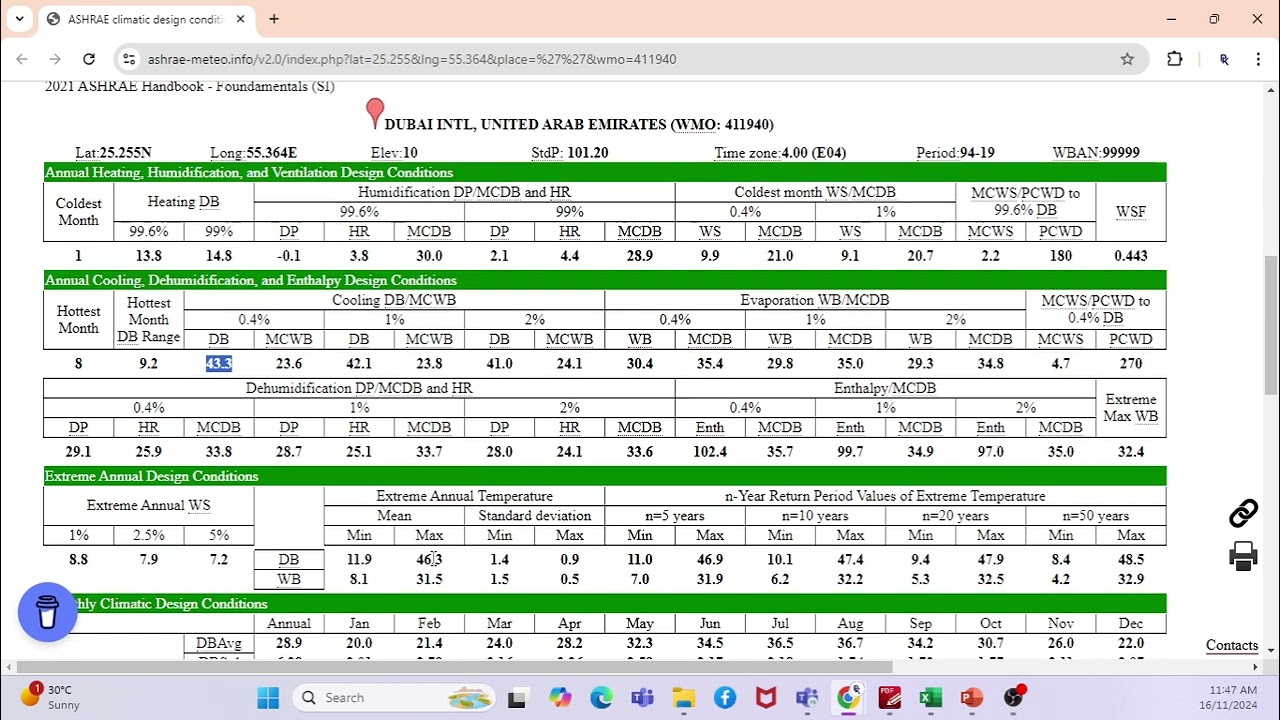
Task: Click the Dec column header
Action: click(1131, 623)
